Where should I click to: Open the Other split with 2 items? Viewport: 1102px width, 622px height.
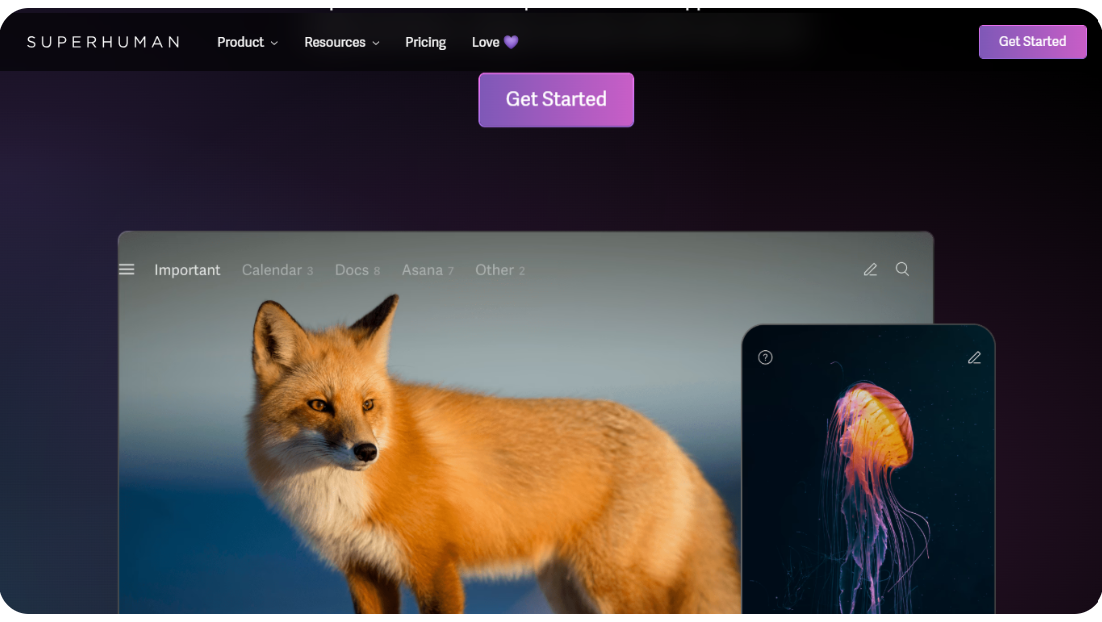click(500, 269)
